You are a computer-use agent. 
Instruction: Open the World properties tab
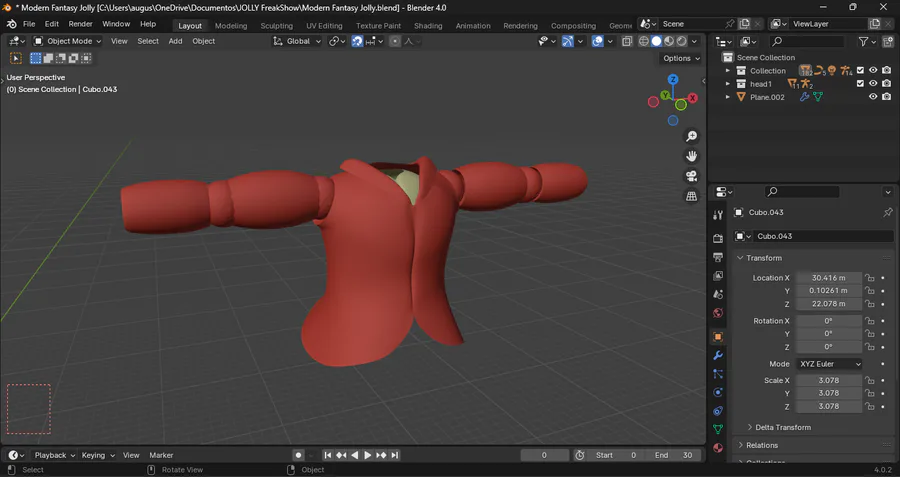point(718,313)
